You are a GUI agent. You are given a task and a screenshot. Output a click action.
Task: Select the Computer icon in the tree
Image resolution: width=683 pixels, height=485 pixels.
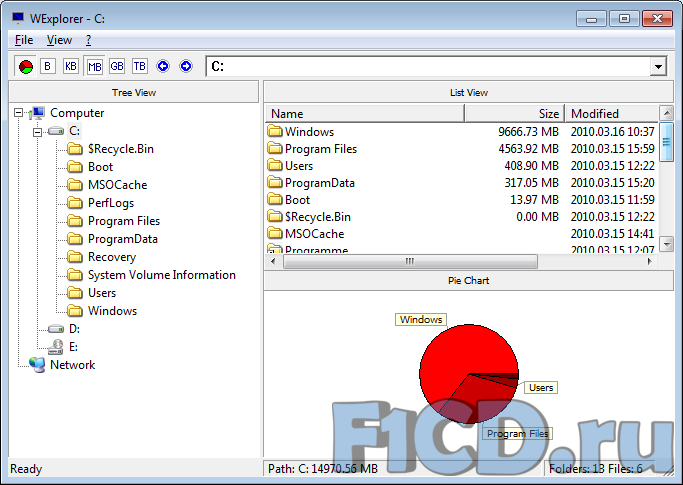click(37, 113)
